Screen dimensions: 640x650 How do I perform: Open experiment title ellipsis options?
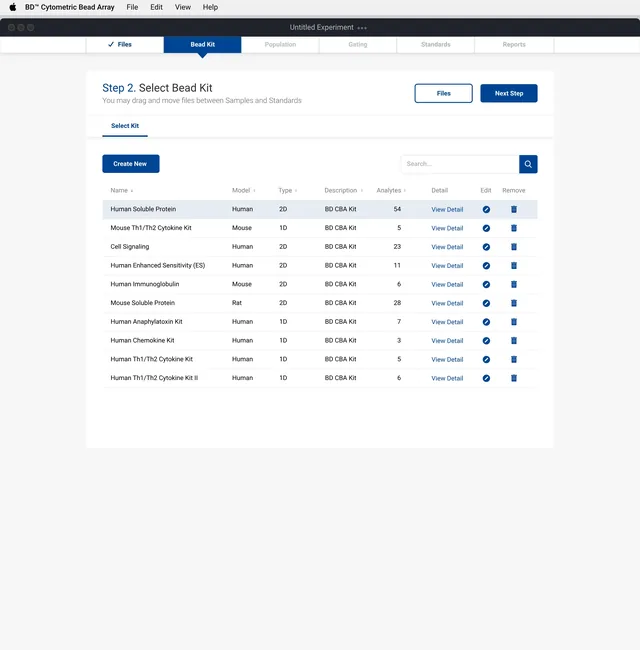(x=362, y=28)
